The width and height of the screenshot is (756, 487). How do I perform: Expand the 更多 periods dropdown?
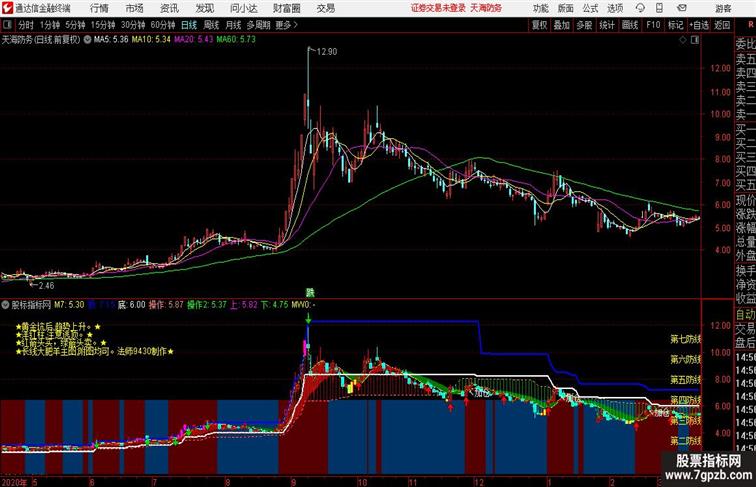click(x=286, y=25)
